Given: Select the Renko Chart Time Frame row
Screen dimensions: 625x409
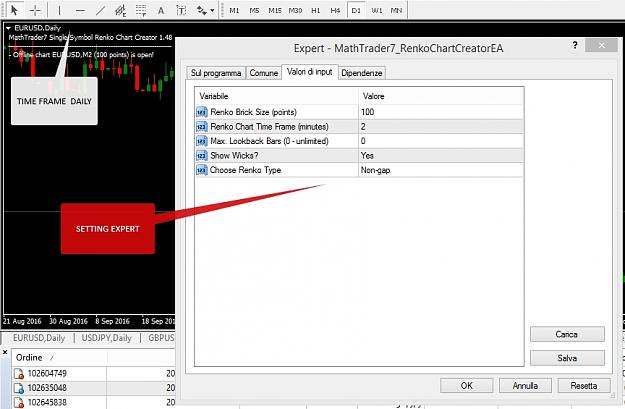Looking at the screenshot, I should (277, 126).
